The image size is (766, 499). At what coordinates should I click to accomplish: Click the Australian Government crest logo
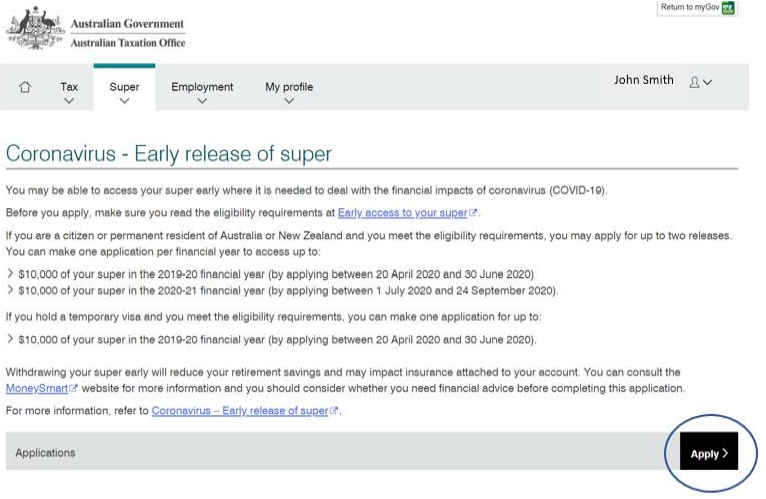click(35, 28)
